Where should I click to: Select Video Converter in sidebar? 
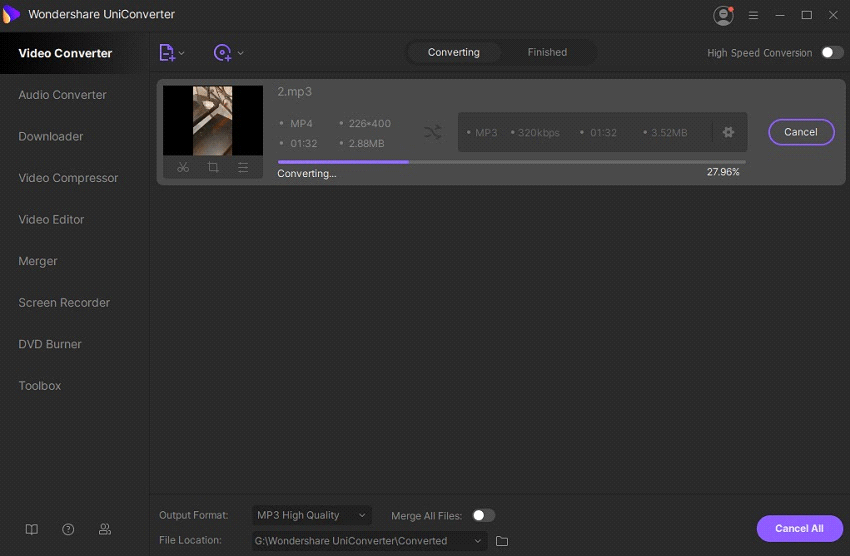click(x=65, y=53)
